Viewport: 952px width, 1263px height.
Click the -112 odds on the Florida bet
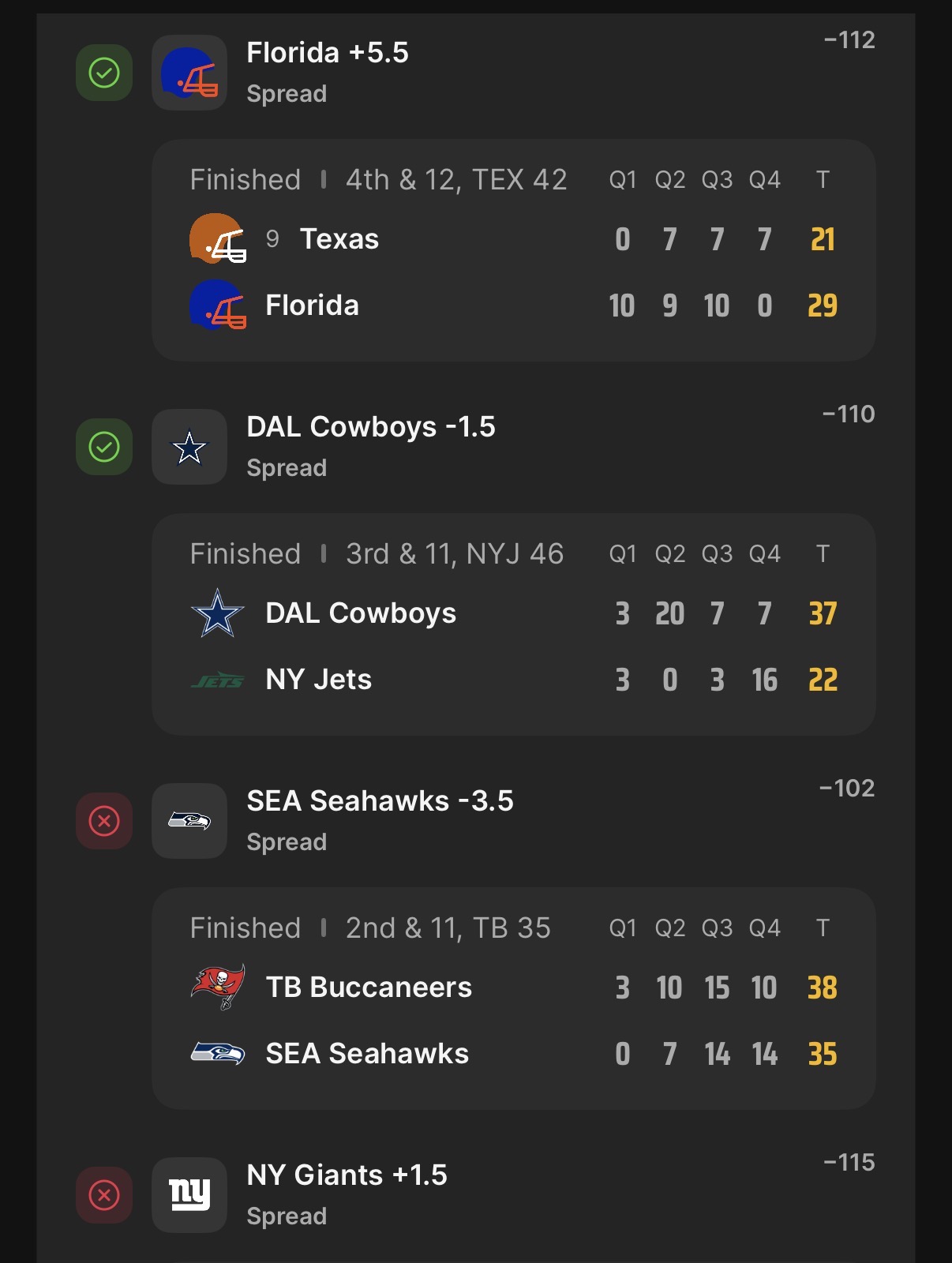click(x=849, y=40)
